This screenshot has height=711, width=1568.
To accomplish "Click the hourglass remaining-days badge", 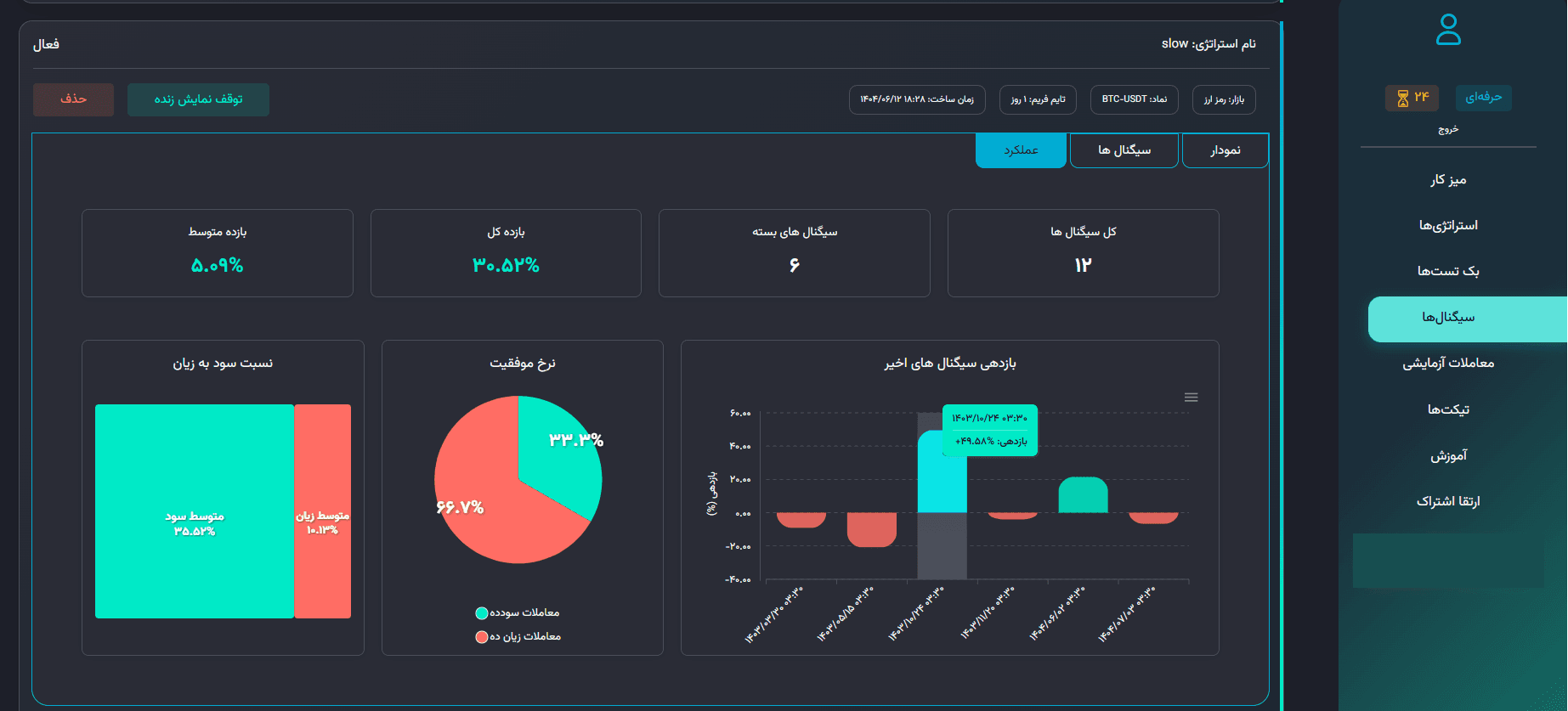I will pyautogui.click(x=1412, y=98).
